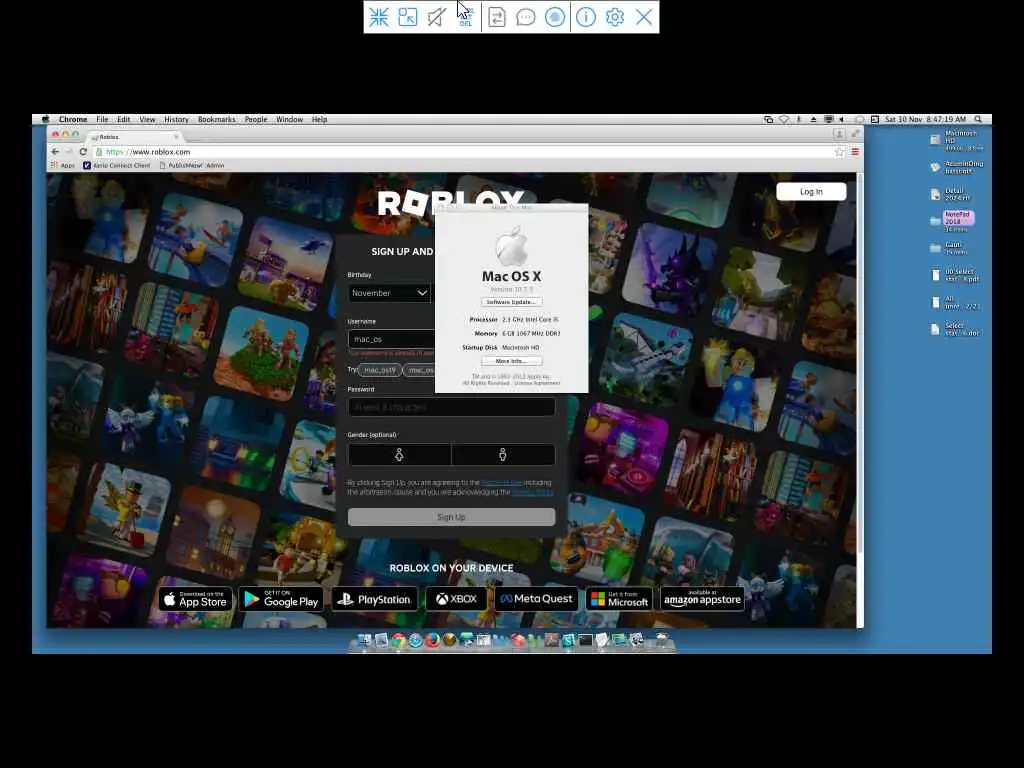
Task: Click the shrink-to-fit arrows icon in remote toolbar
Action: (379, 17)
